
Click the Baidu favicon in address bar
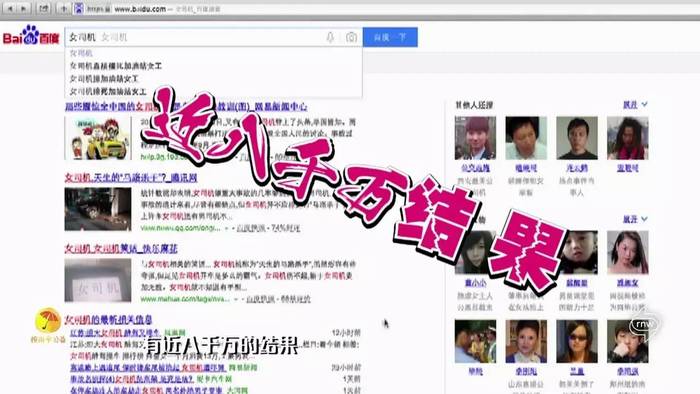pyautogui.click(x=79, y=8)
